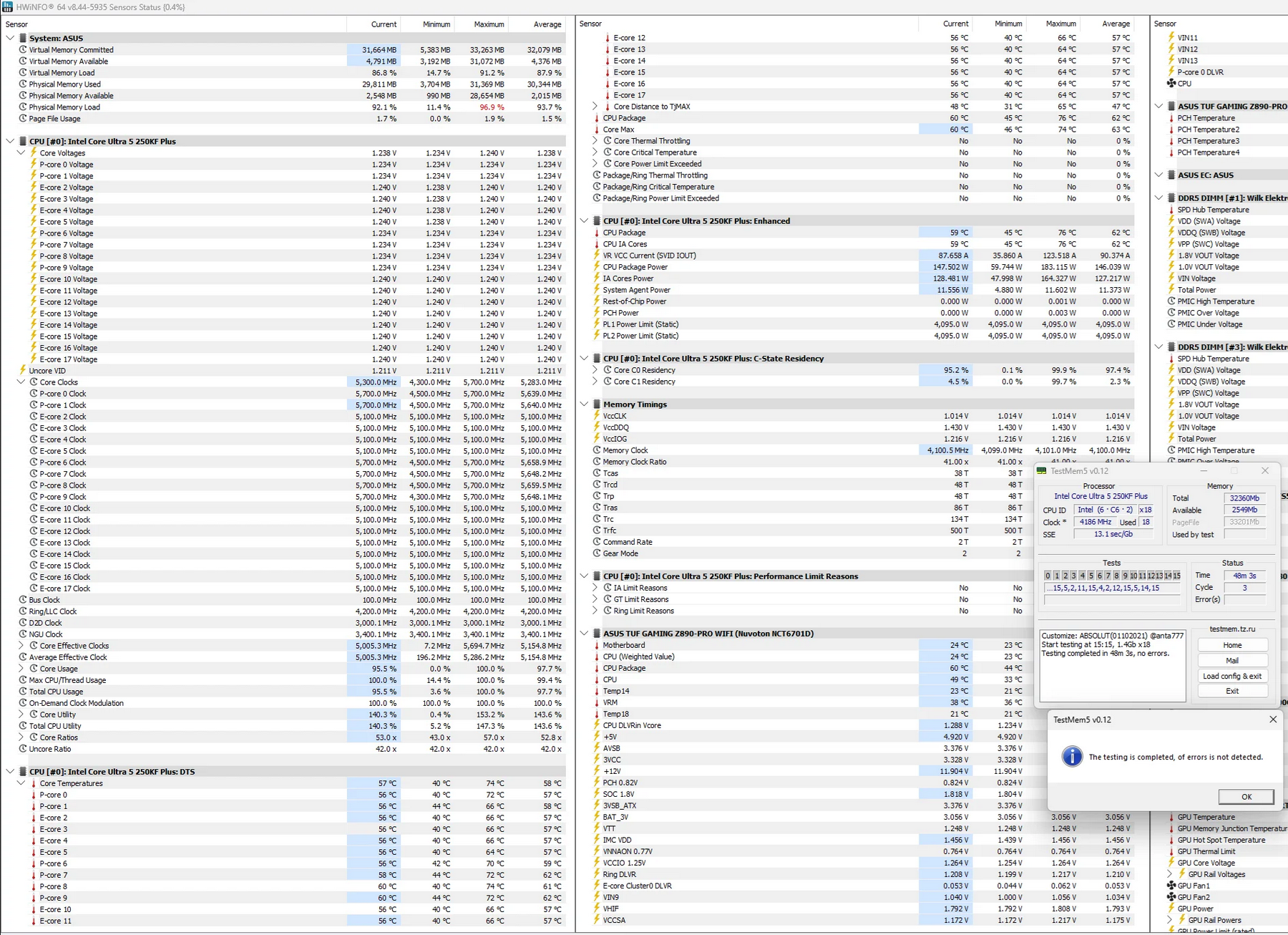Viewport: 1288px width, 935px height.
Task: Expand Core Distance to TjMAX
Action: (595, 107)
